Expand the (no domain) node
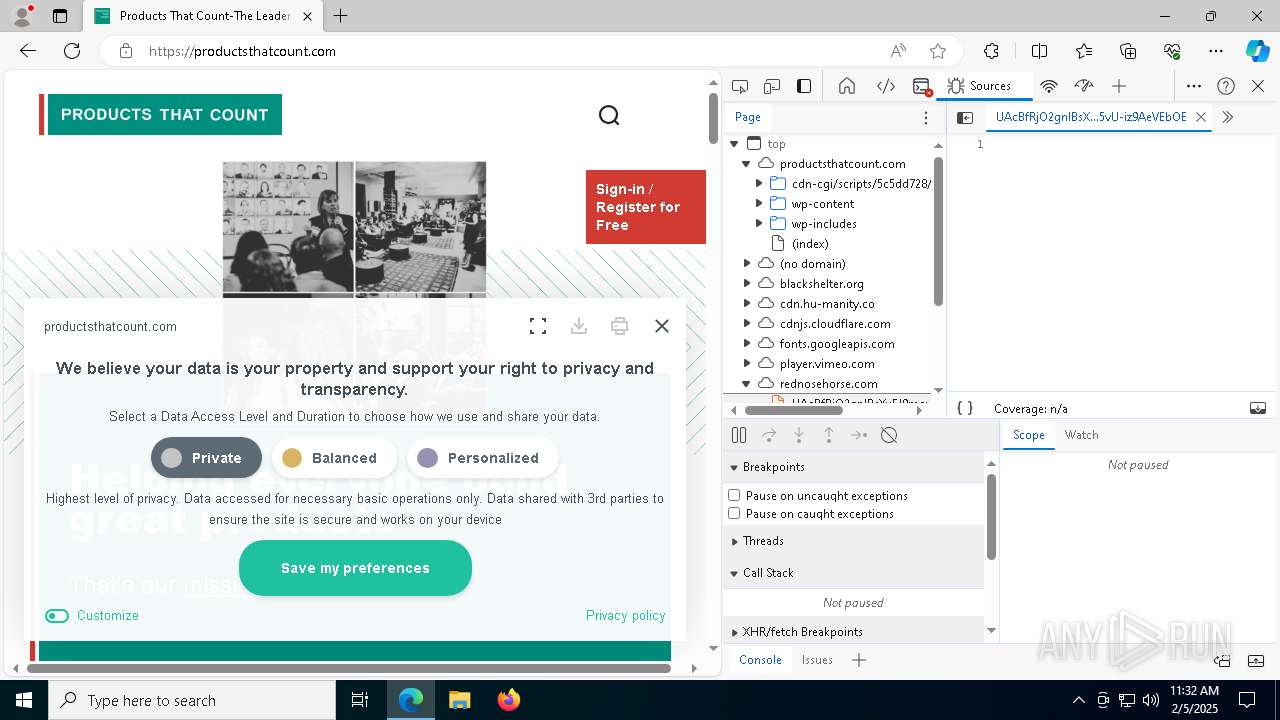 pos(746,264)
